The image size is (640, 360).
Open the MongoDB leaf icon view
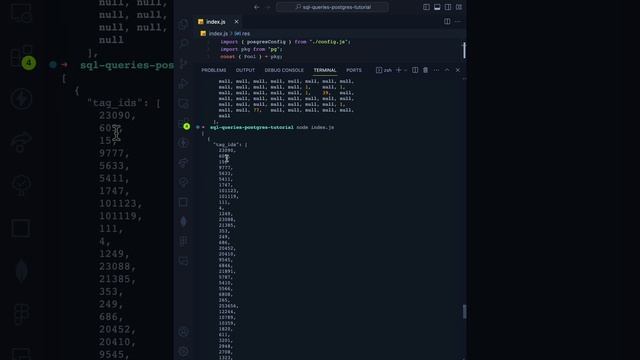coord(184,222)
